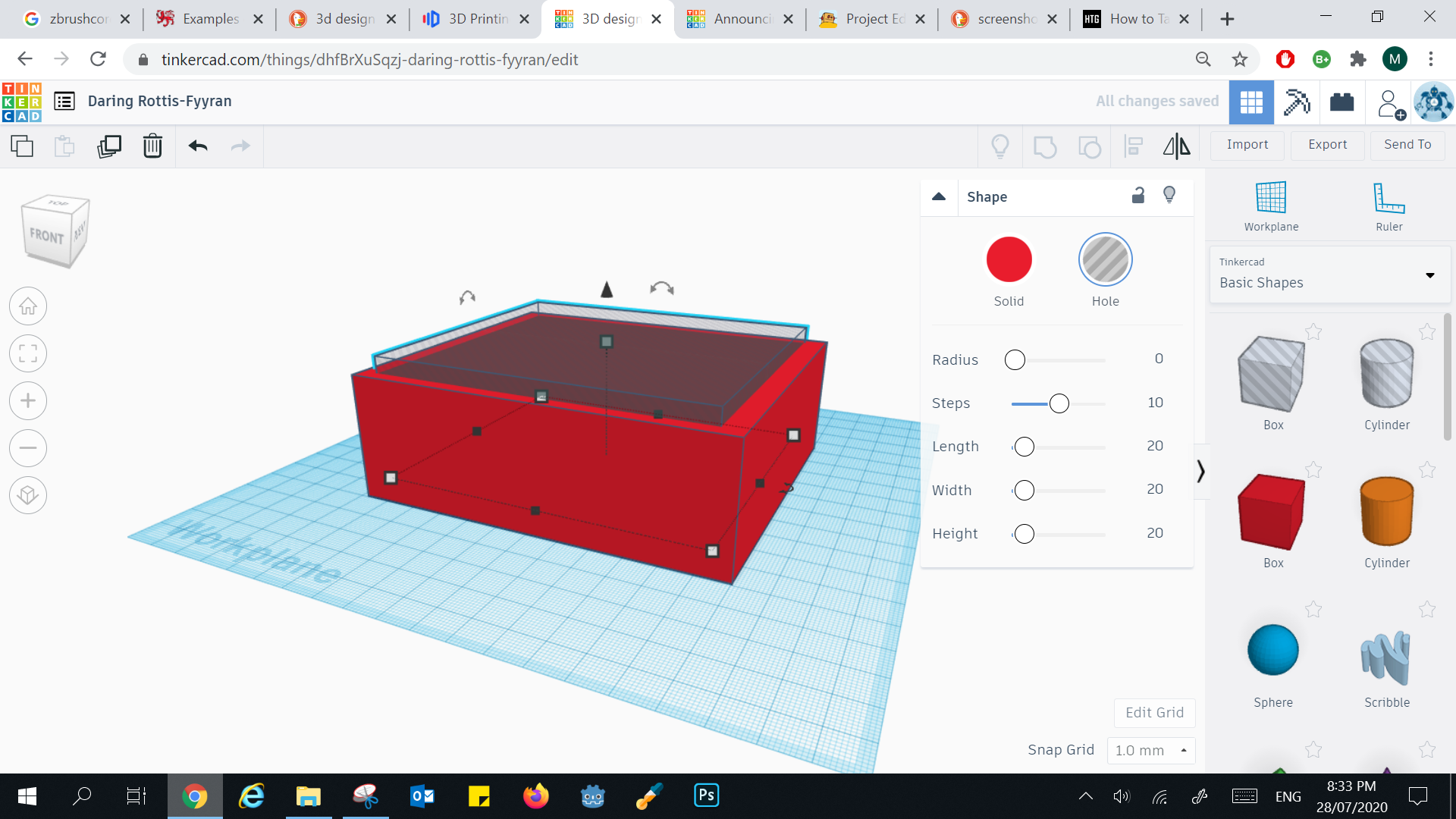Select the Delete icon in the toolbar

152,146
